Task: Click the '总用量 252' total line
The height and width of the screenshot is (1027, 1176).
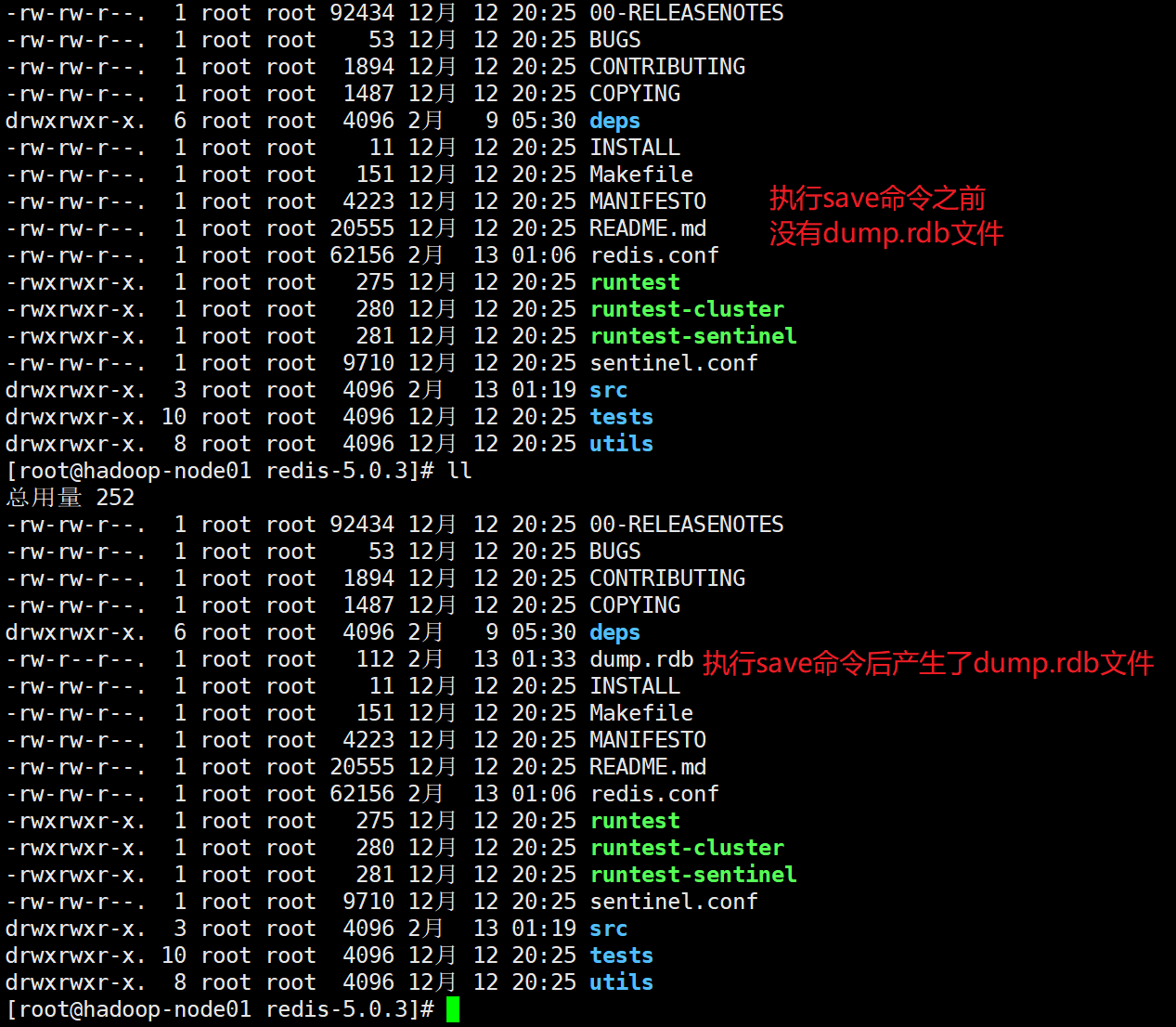Action: click(71, 498)
